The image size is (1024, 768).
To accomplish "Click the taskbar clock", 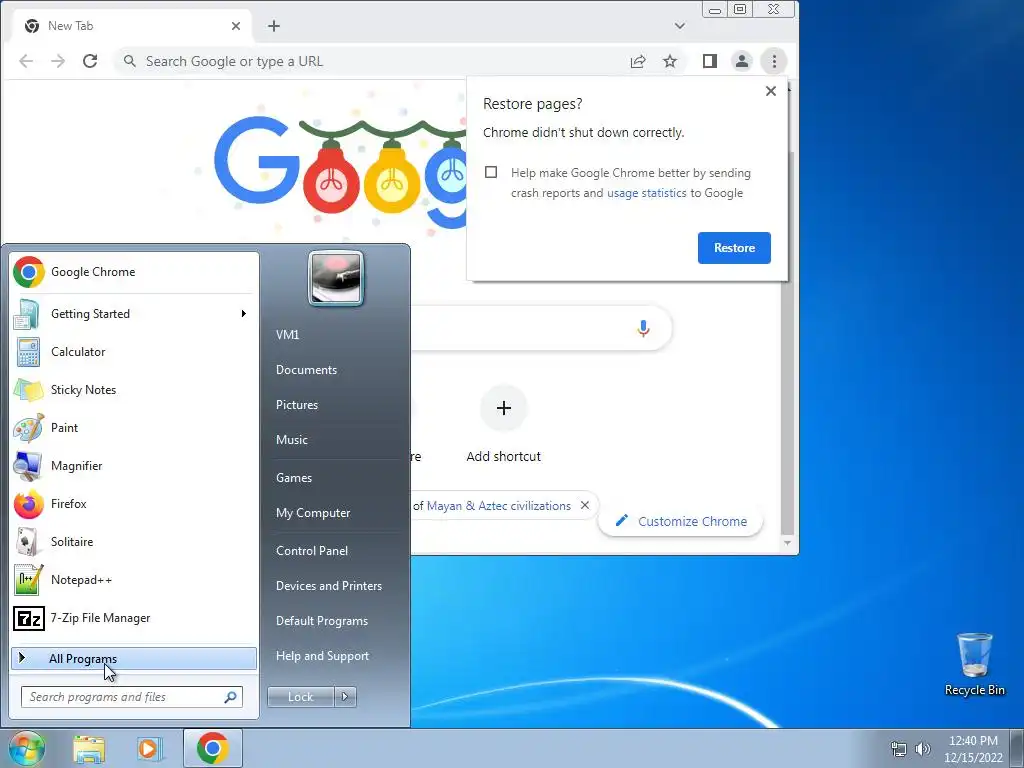I will tap(972, 749).
